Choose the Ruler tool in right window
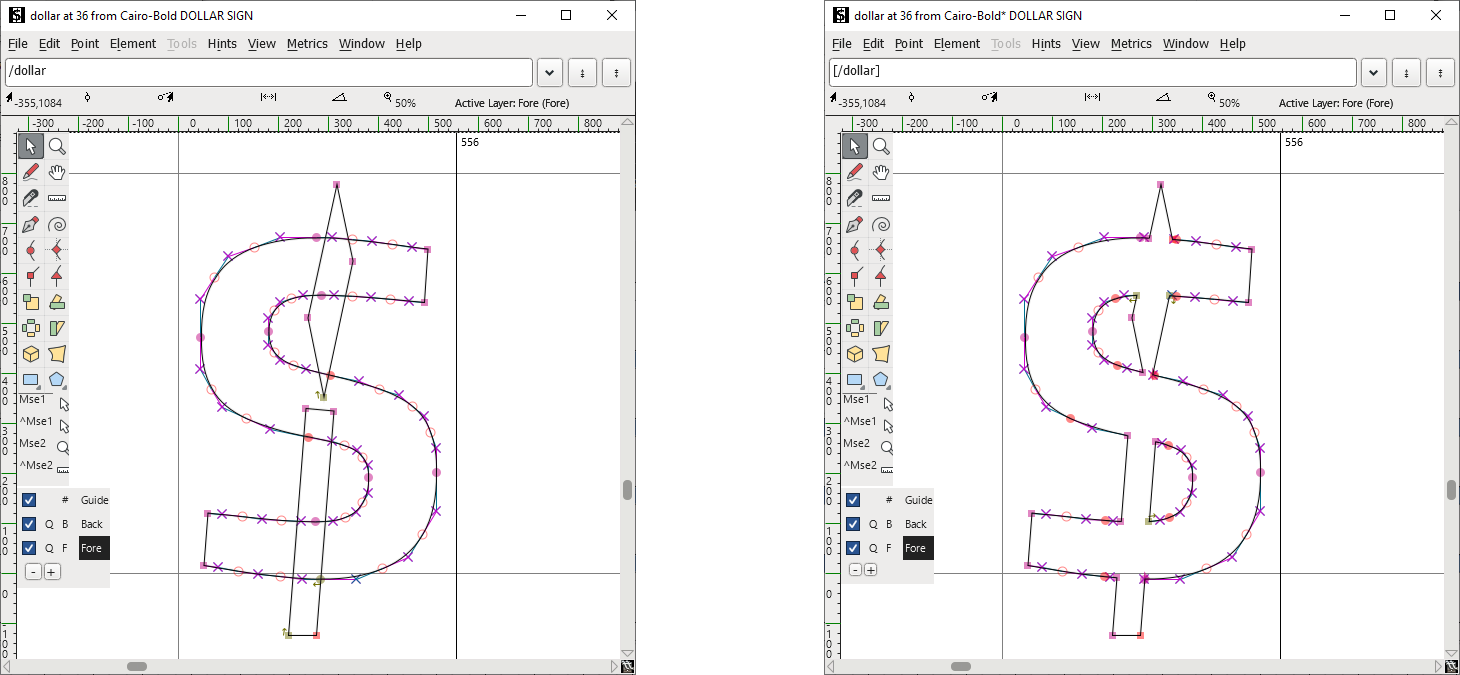The height and width of the screenshot is (675, 1460). point(881,198)
